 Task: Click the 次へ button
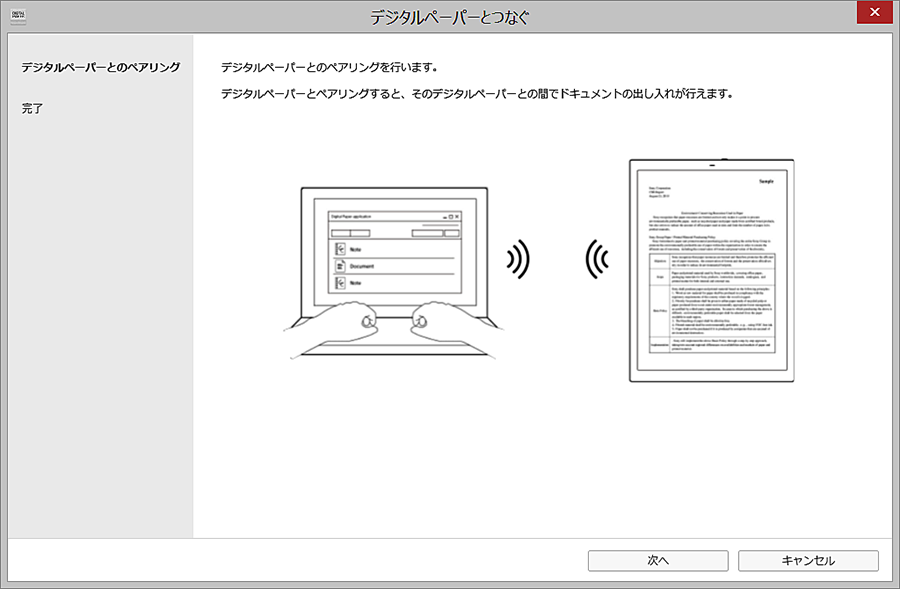657,561
